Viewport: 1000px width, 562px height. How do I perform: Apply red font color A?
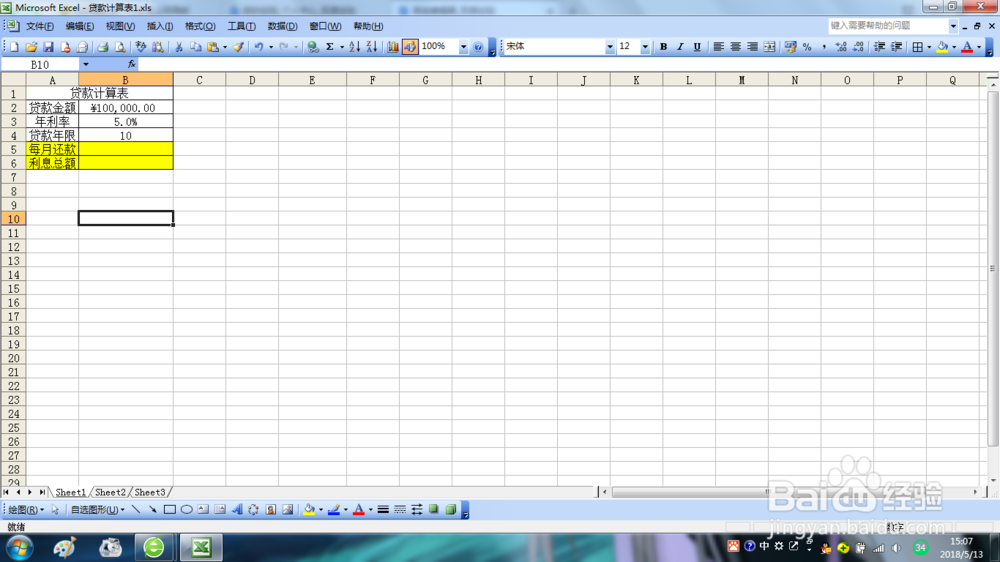[967, 47]
